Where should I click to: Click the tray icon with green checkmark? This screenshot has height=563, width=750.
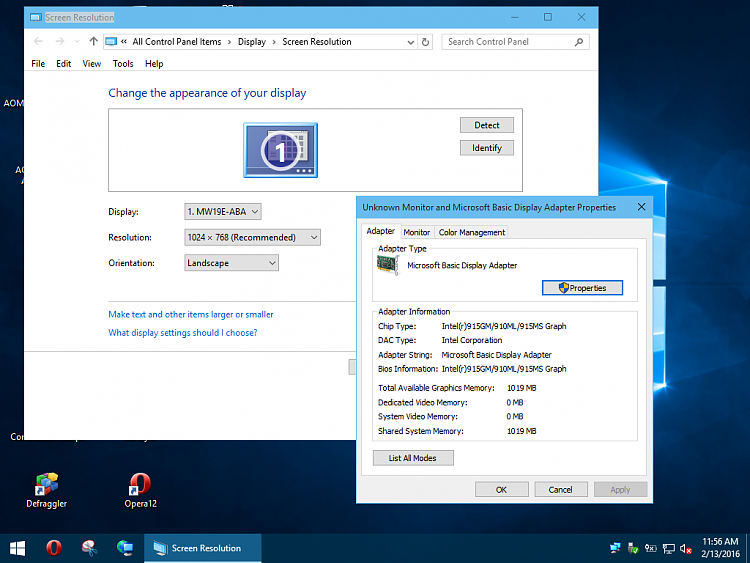click(633, 548)
